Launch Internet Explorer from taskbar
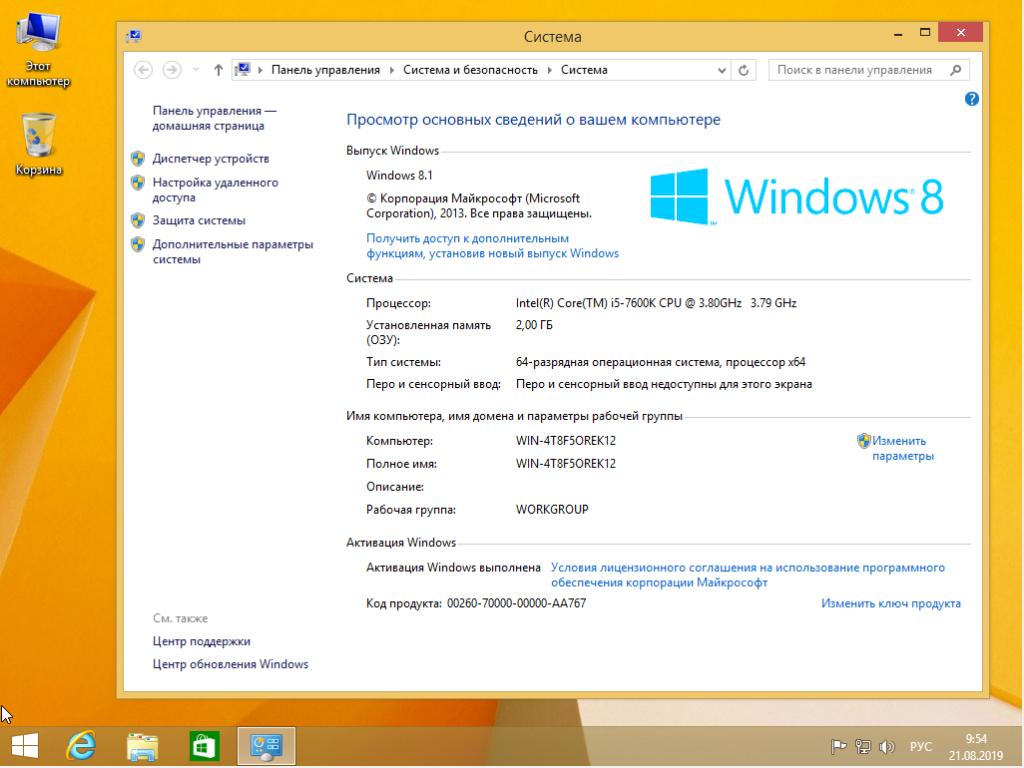The image size is (1024, 768). point(82,746)
